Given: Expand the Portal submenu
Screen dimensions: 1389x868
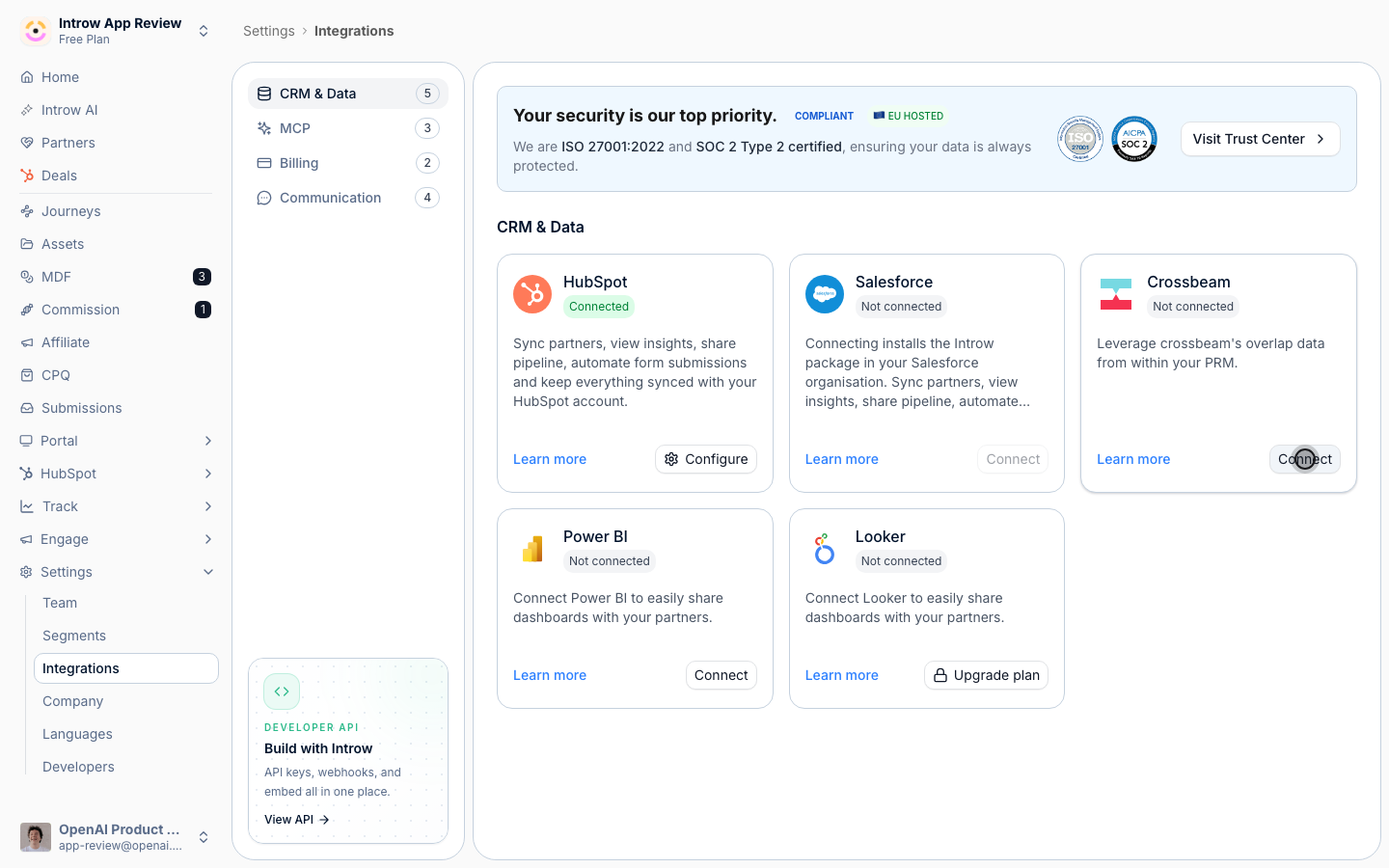Looking at the screenshot, I should point(208,441).
